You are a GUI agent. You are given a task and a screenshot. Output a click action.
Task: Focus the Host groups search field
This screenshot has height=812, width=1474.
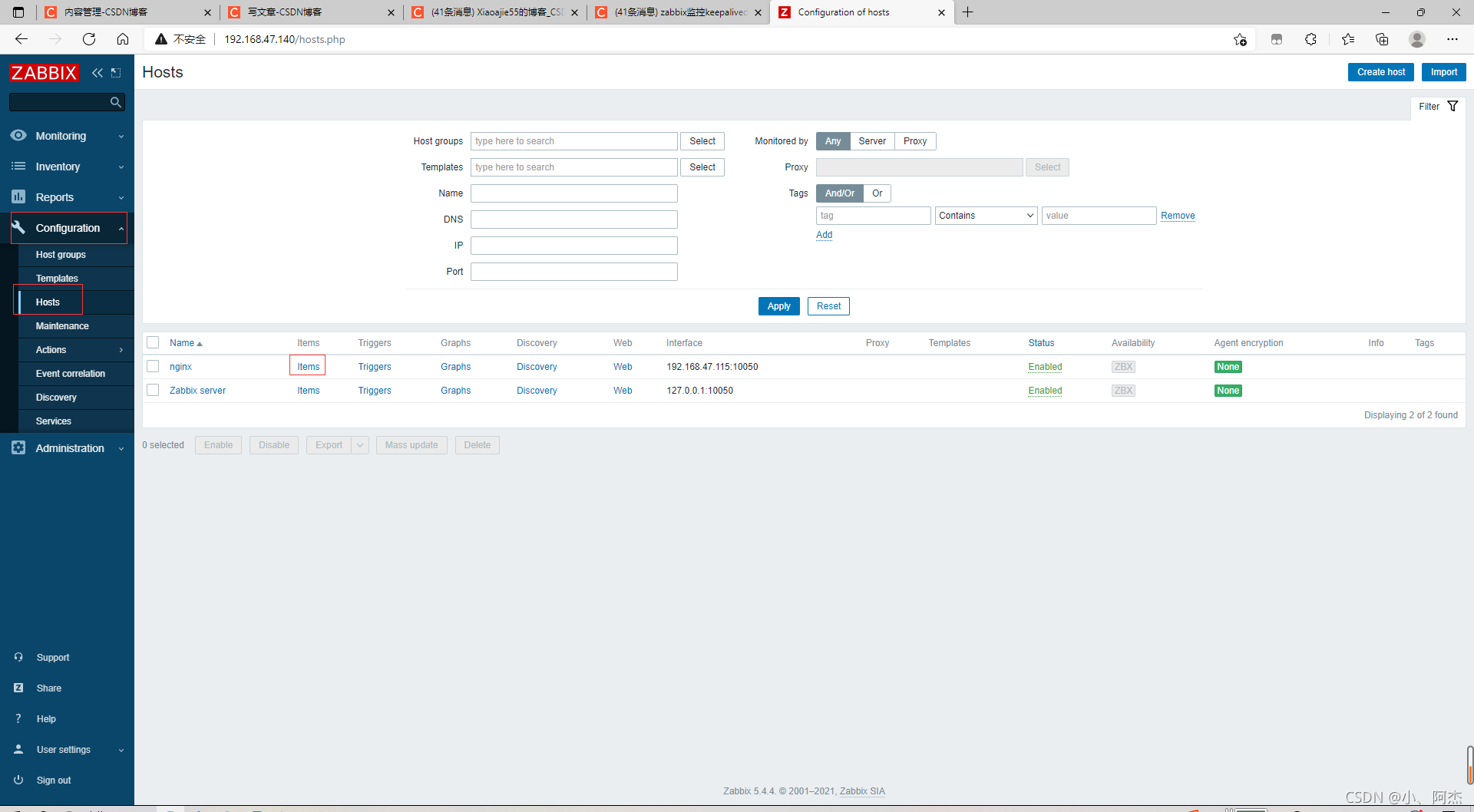(x=573, y=141)
